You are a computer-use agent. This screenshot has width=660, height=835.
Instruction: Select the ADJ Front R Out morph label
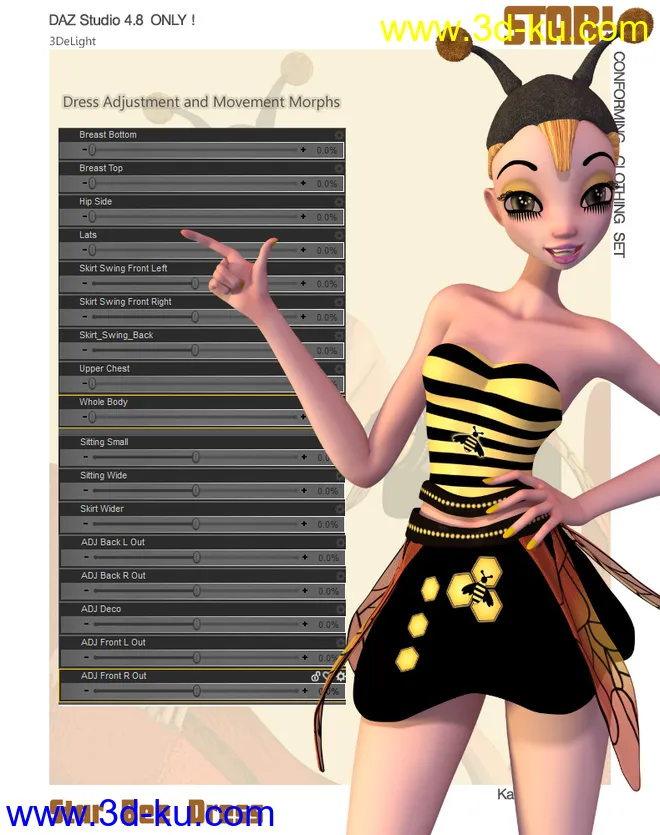point(113,676)
